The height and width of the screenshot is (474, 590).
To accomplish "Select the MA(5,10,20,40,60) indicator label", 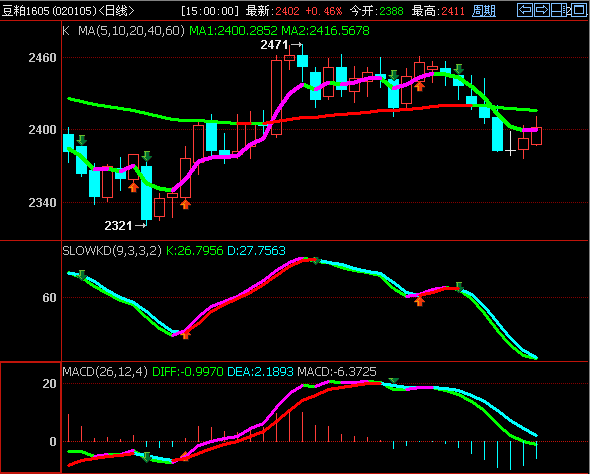I will coord(131,31).
